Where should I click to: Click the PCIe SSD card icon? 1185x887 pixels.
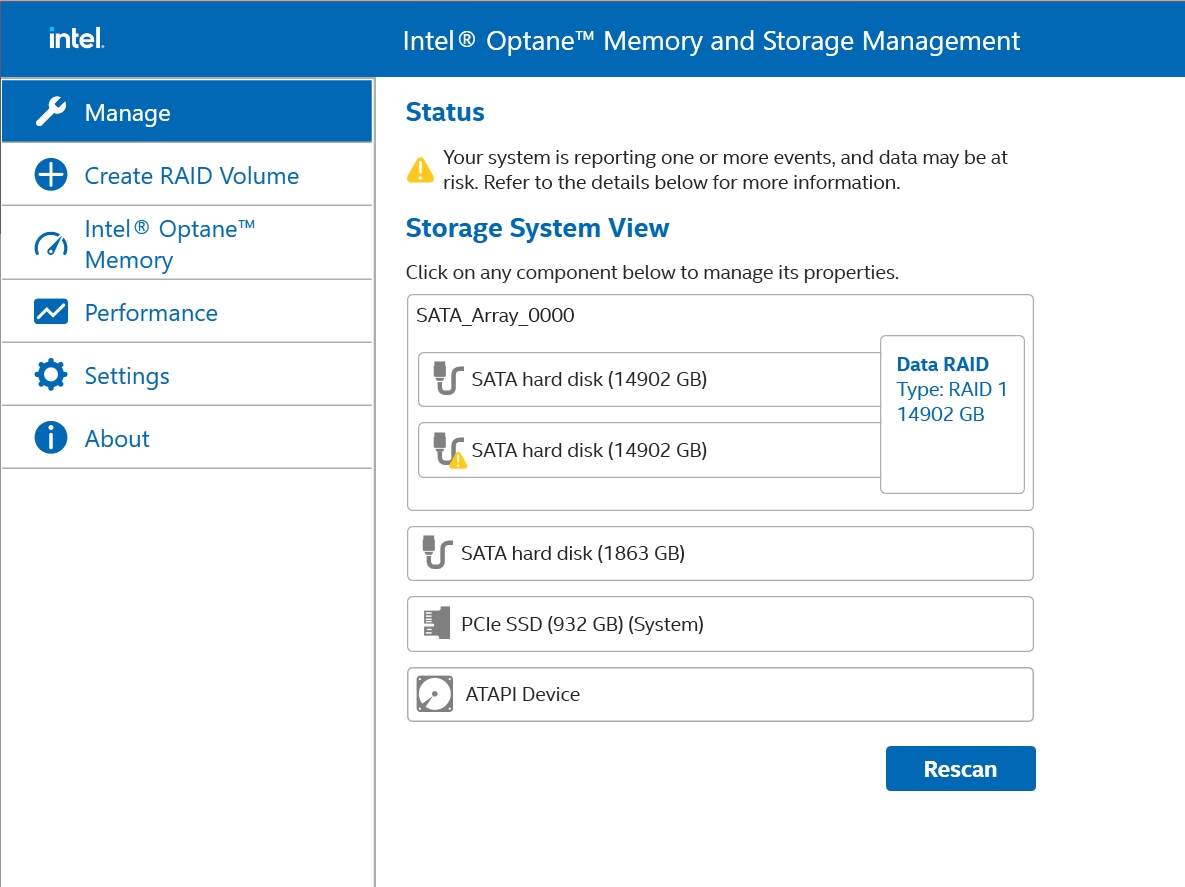click(431, 624)
